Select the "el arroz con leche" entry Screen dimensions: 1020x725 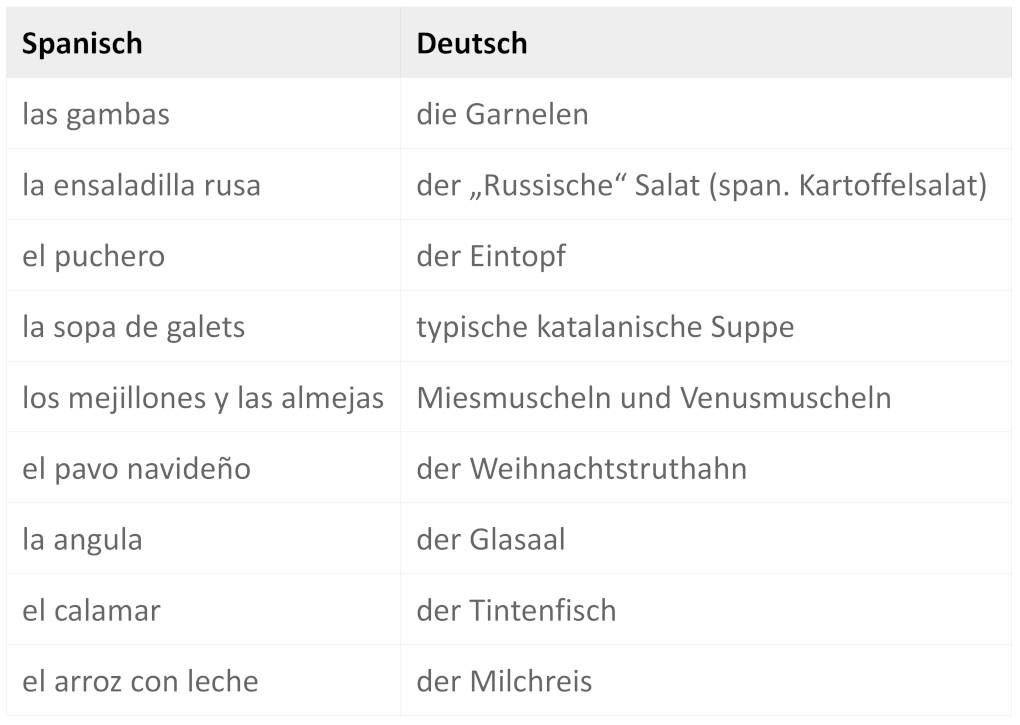[x=140, y=682]
